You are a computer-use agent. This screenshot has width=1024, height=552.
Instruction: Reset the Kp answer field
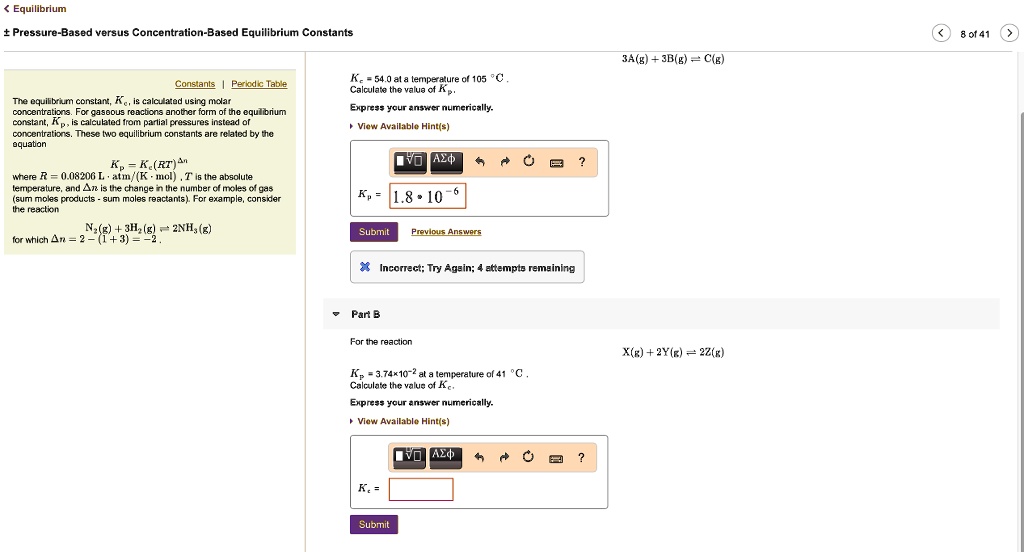click(528, 160)
